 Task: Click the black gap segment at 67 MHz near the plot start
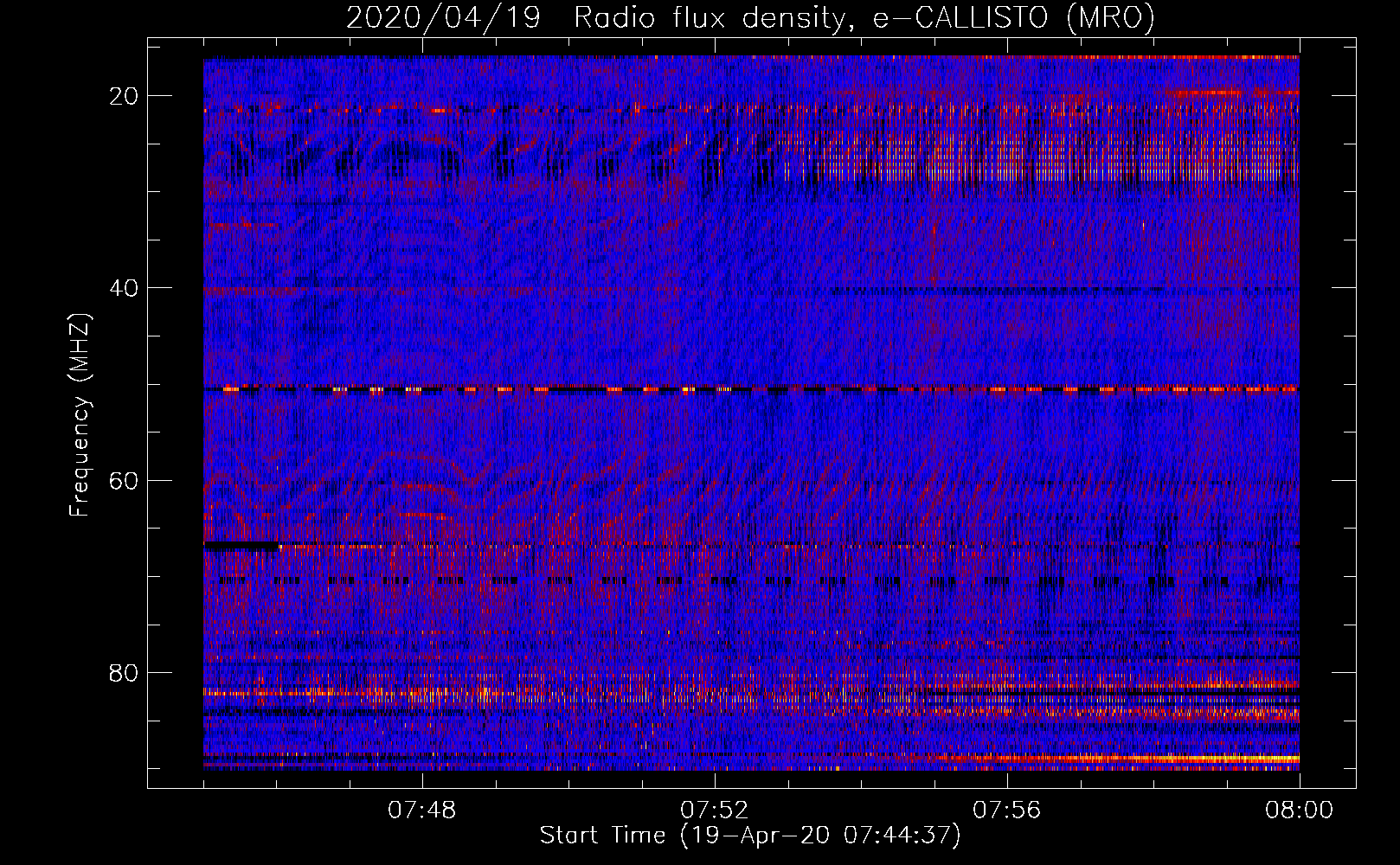[x=241, y=546]
